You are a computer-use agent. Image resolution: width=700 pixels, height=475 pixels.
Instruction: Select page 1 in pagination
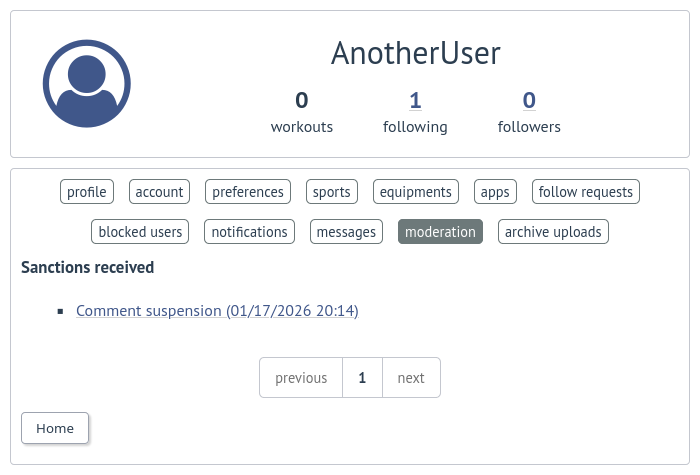tap(362, 378)
